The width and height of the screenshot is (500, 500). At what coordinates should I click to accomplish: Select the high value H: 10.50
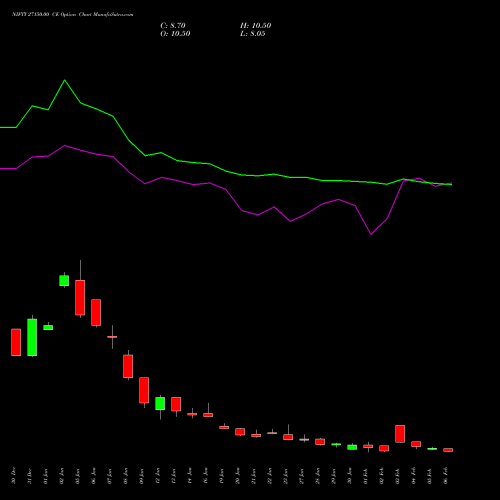(256, 26)
